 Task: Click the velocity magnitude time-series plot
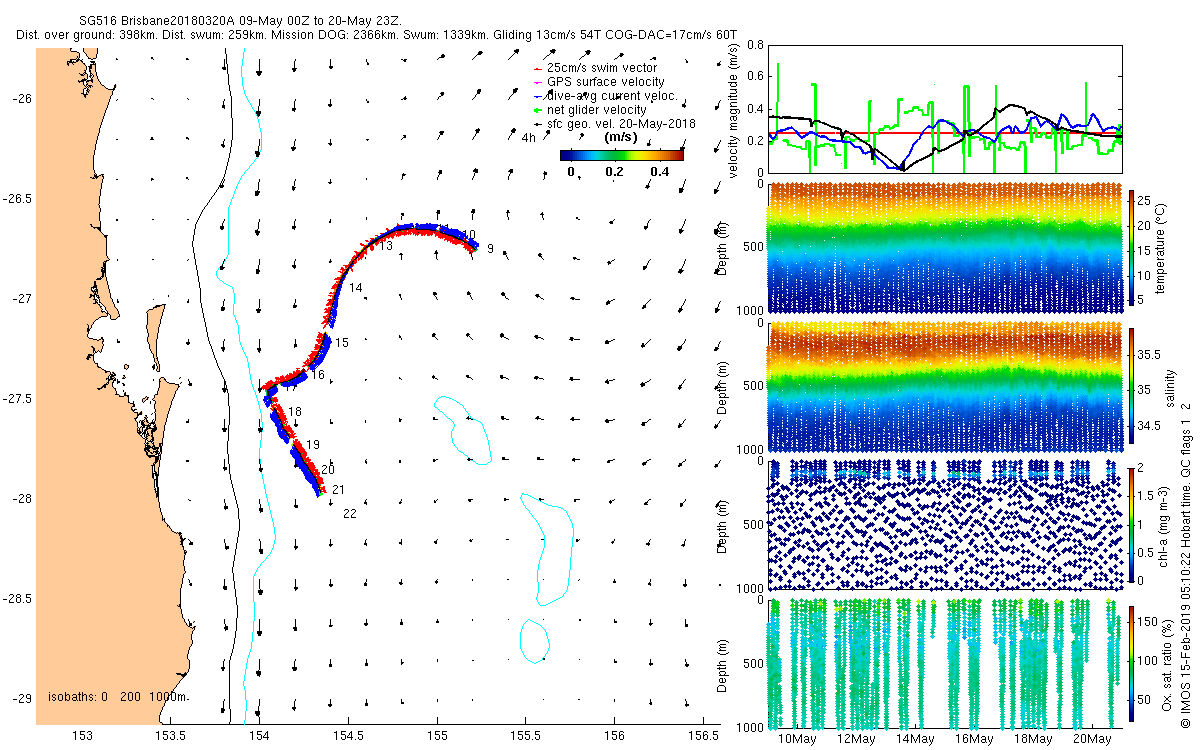944,108
